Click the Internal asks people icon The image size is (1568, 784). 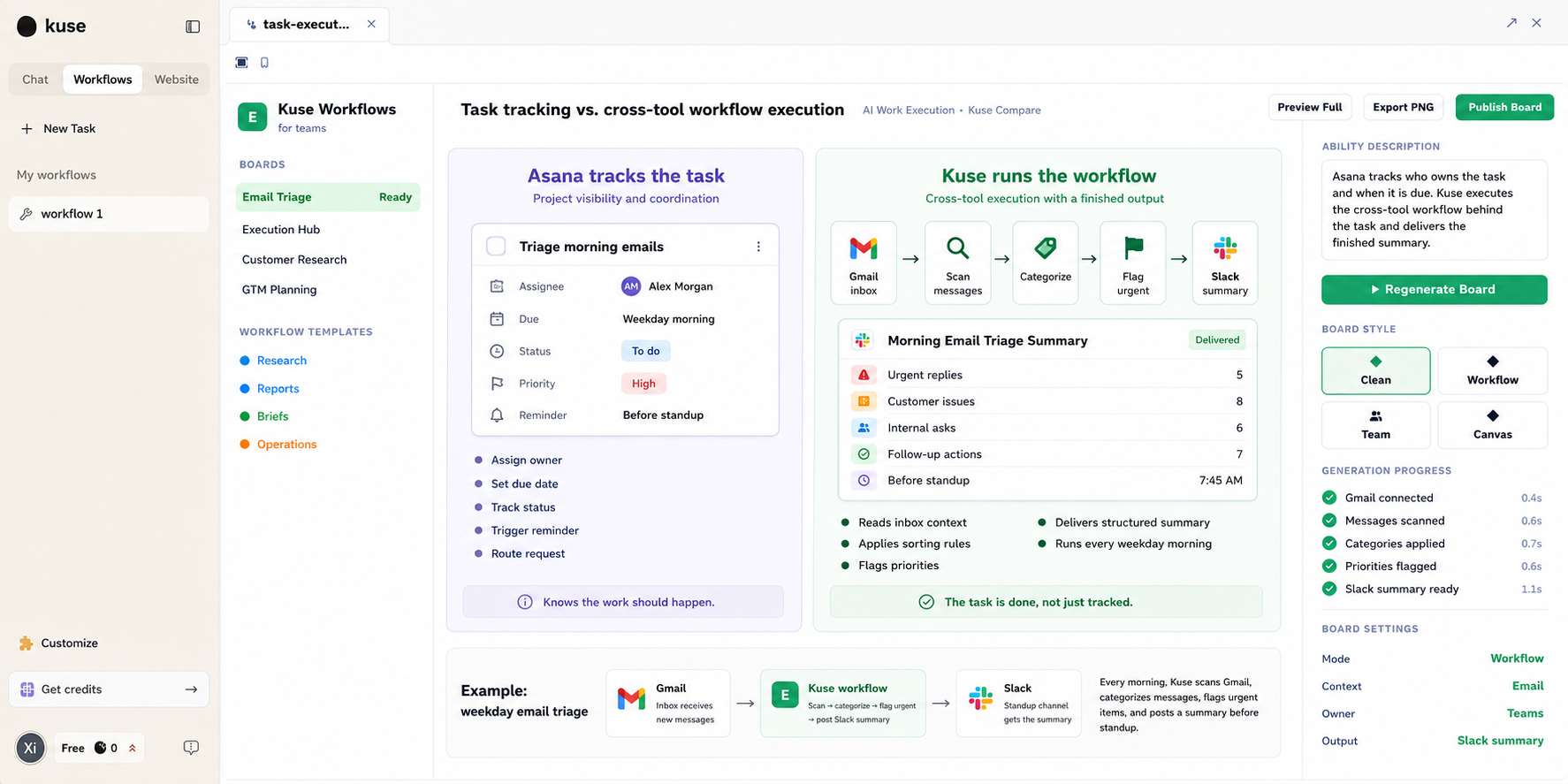click(864, 428)
